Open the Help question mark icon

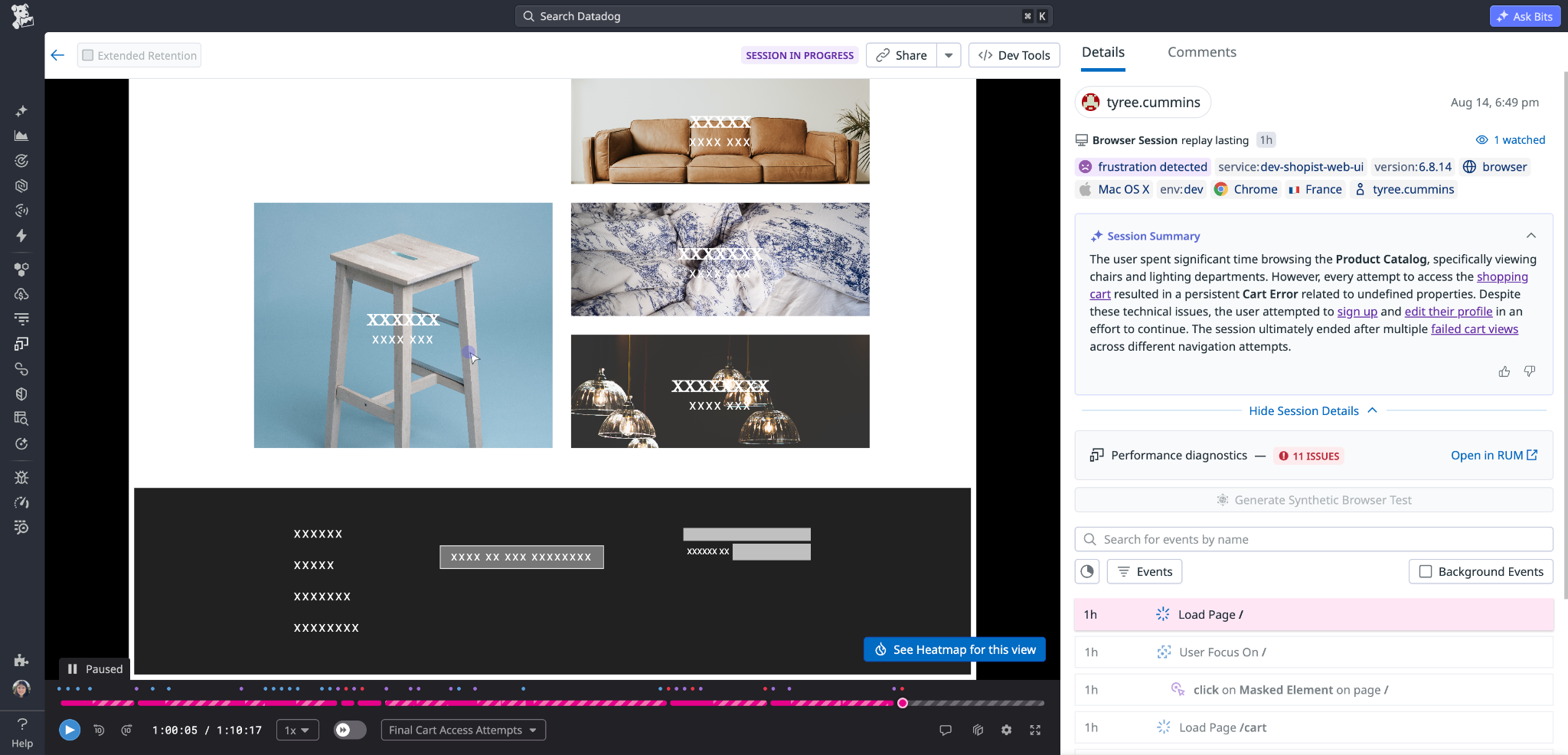(x=22, y=724)
